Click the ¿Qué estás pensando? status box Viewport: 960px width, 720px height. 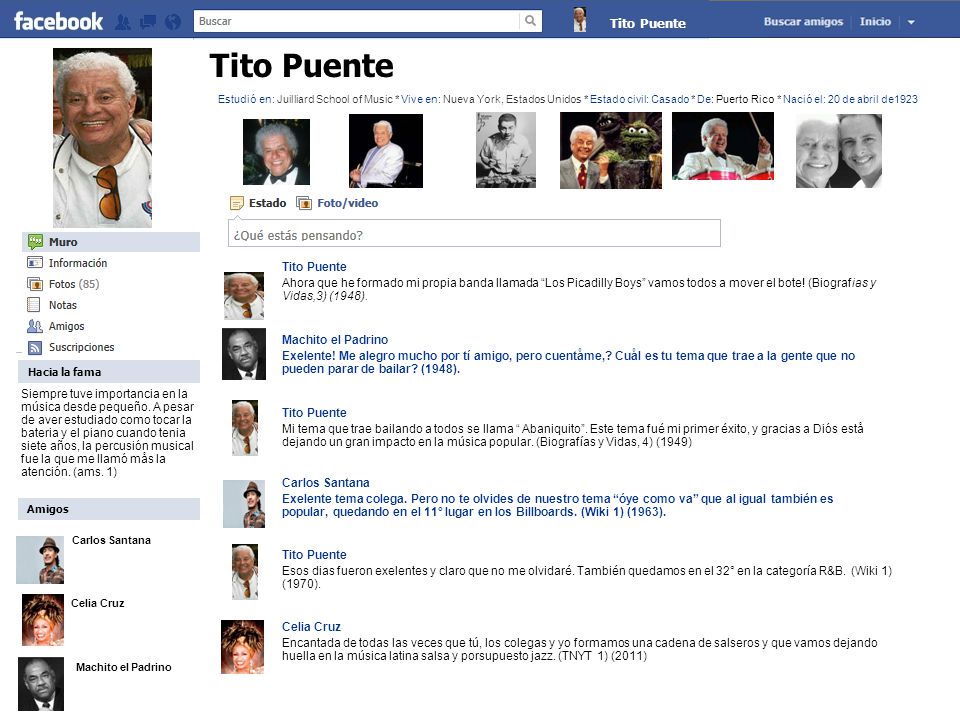click(x=474, y=234)
